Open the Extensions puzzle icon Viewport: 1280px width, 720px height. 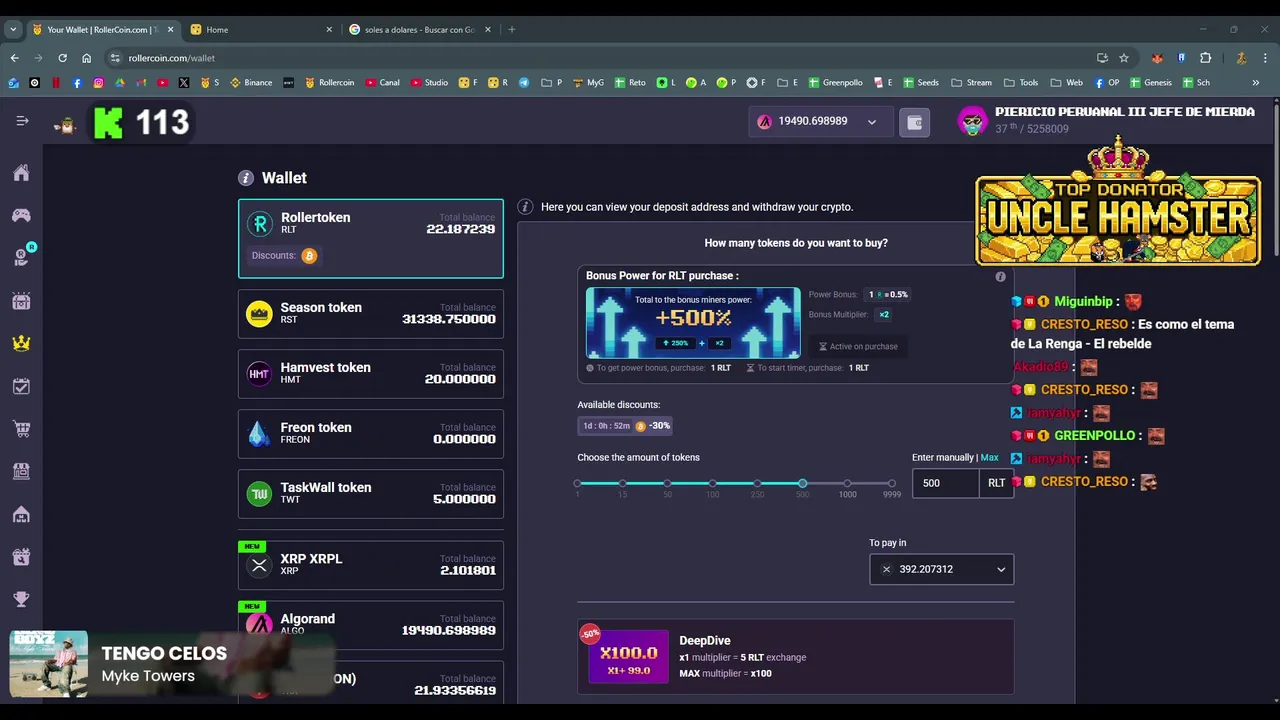click(1205, 58)
